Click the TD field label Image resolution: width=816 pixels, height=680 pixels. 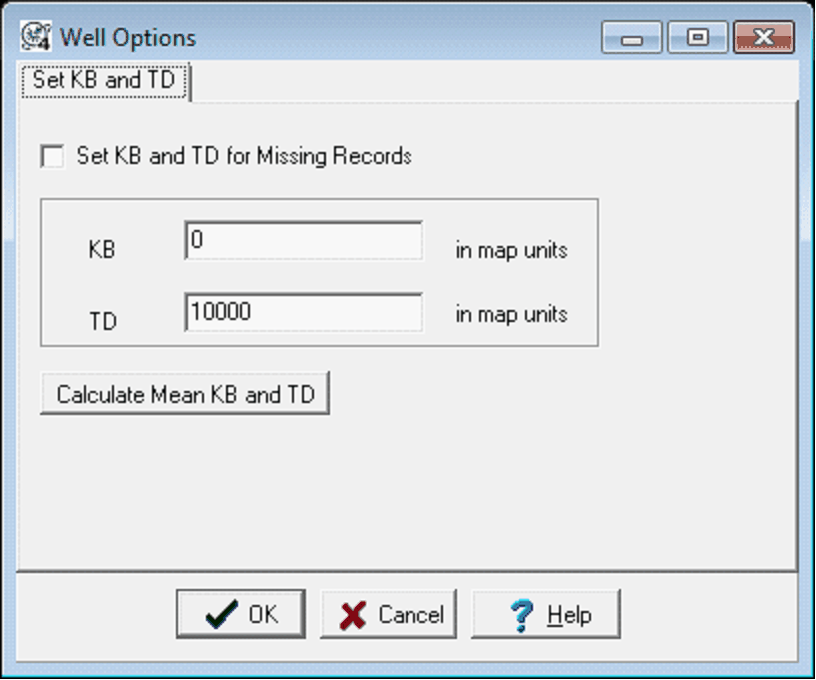(x=102, y=321)
